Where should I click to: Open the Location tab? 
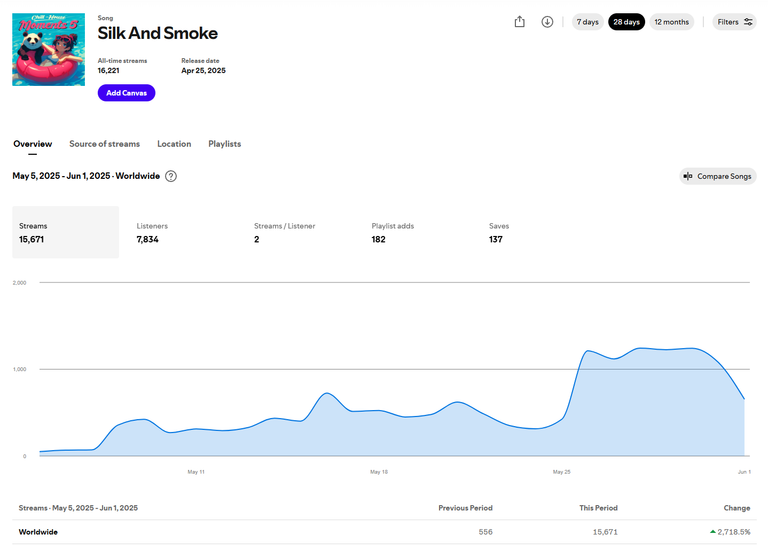pos(174,144)
